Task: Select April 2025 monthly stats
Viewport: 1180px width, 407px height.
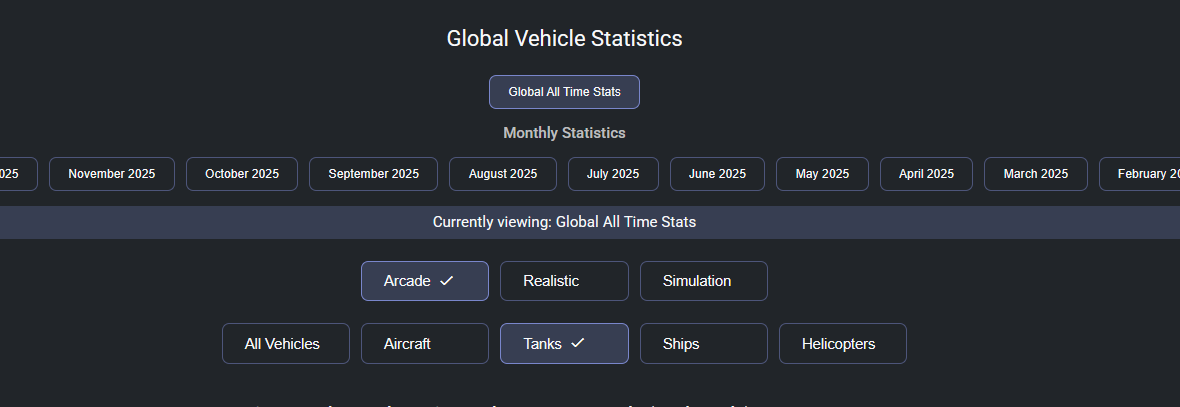Action: [926, 174]
